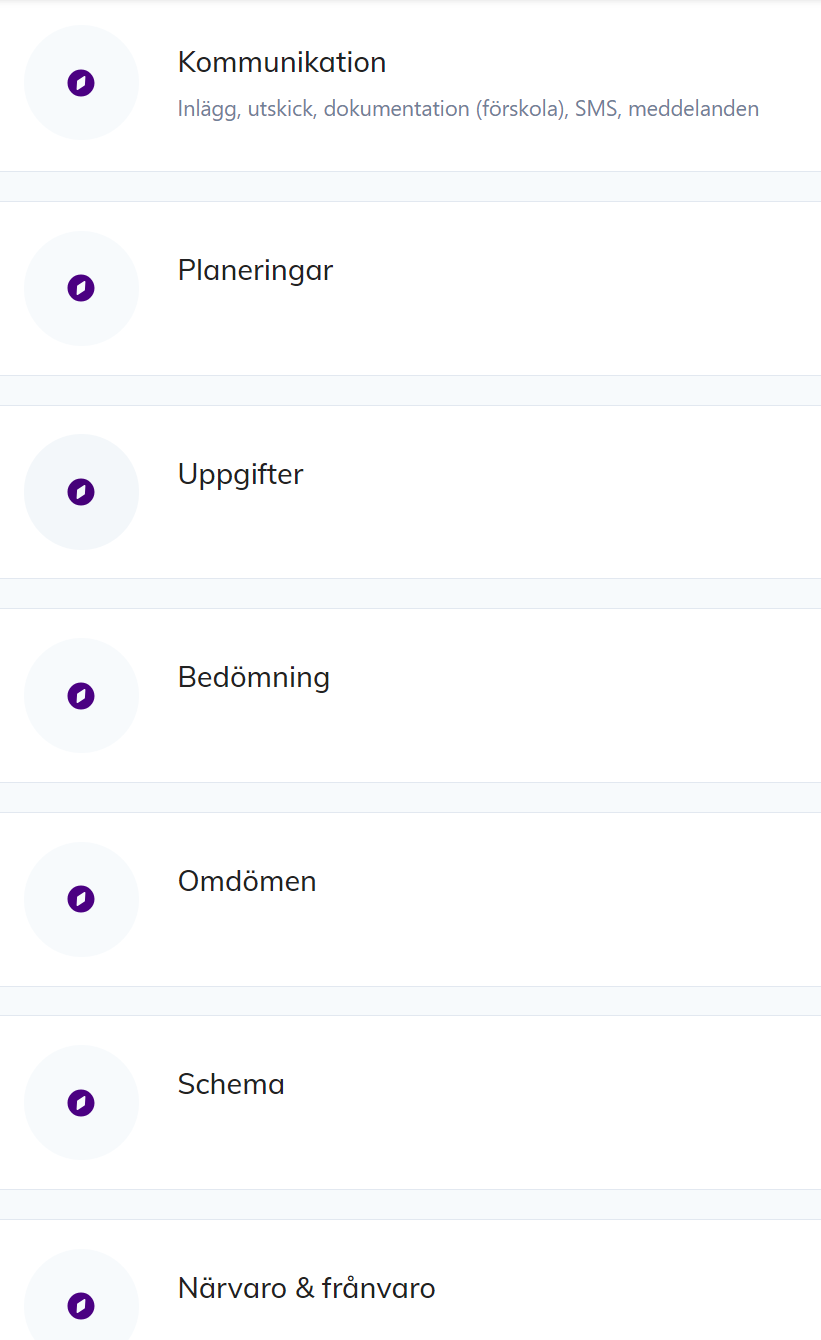Go to the Uppgifter heading
This screenshot has width=821, height=1340.
[x=240, y=474]
